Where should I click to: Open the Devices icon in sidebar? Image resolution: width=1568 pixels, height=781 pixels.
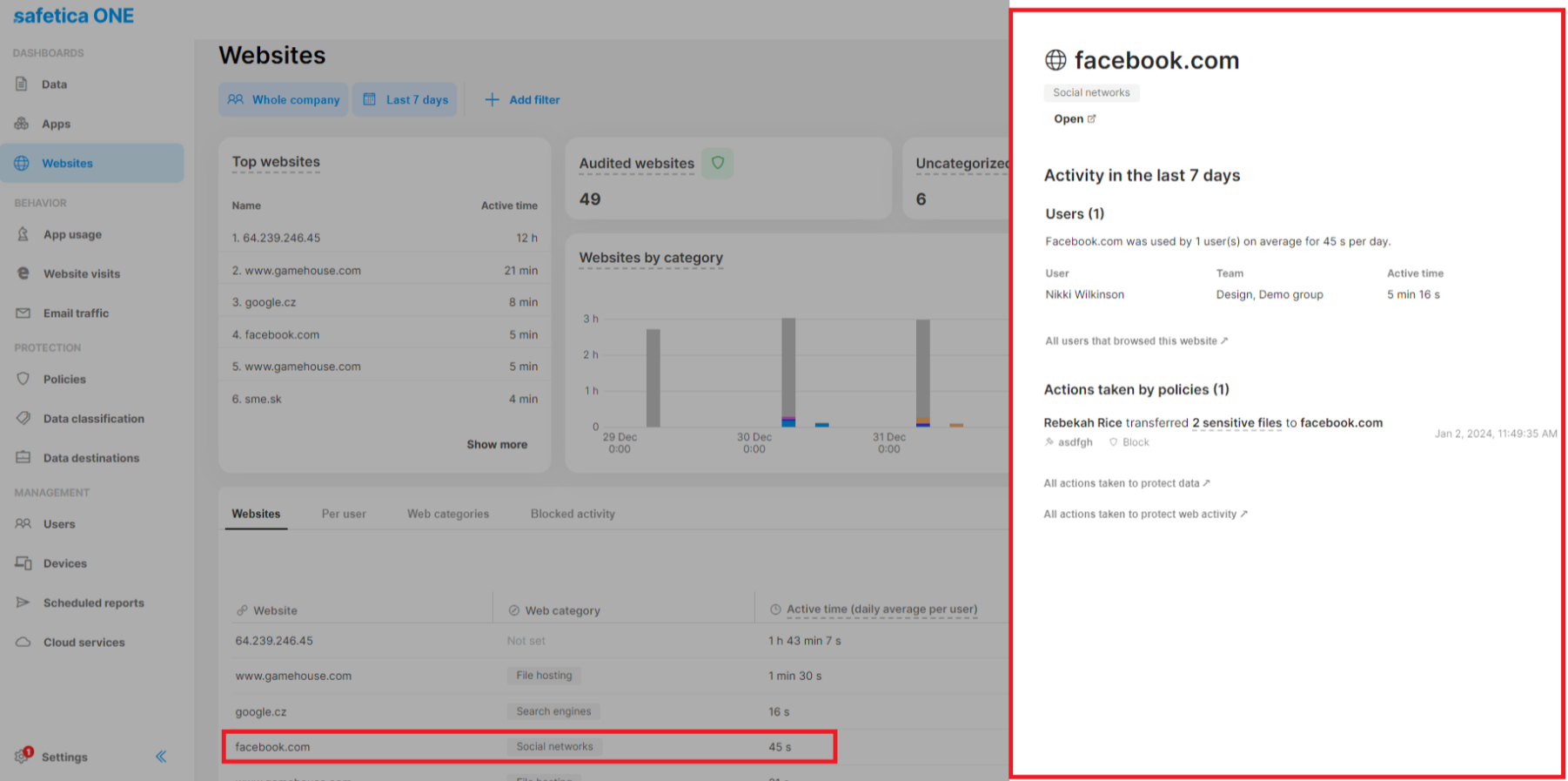coord(23,563)
